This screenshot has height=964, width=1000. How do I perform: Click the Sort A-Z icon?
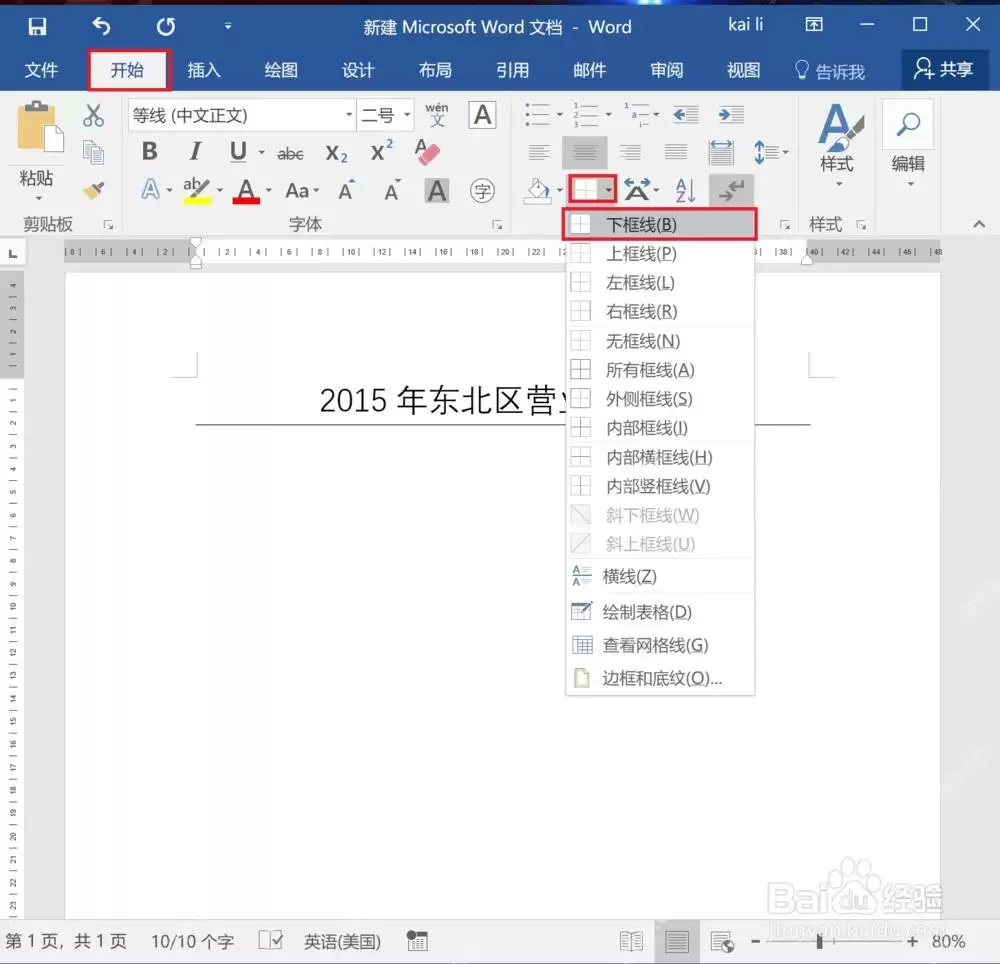685,190
